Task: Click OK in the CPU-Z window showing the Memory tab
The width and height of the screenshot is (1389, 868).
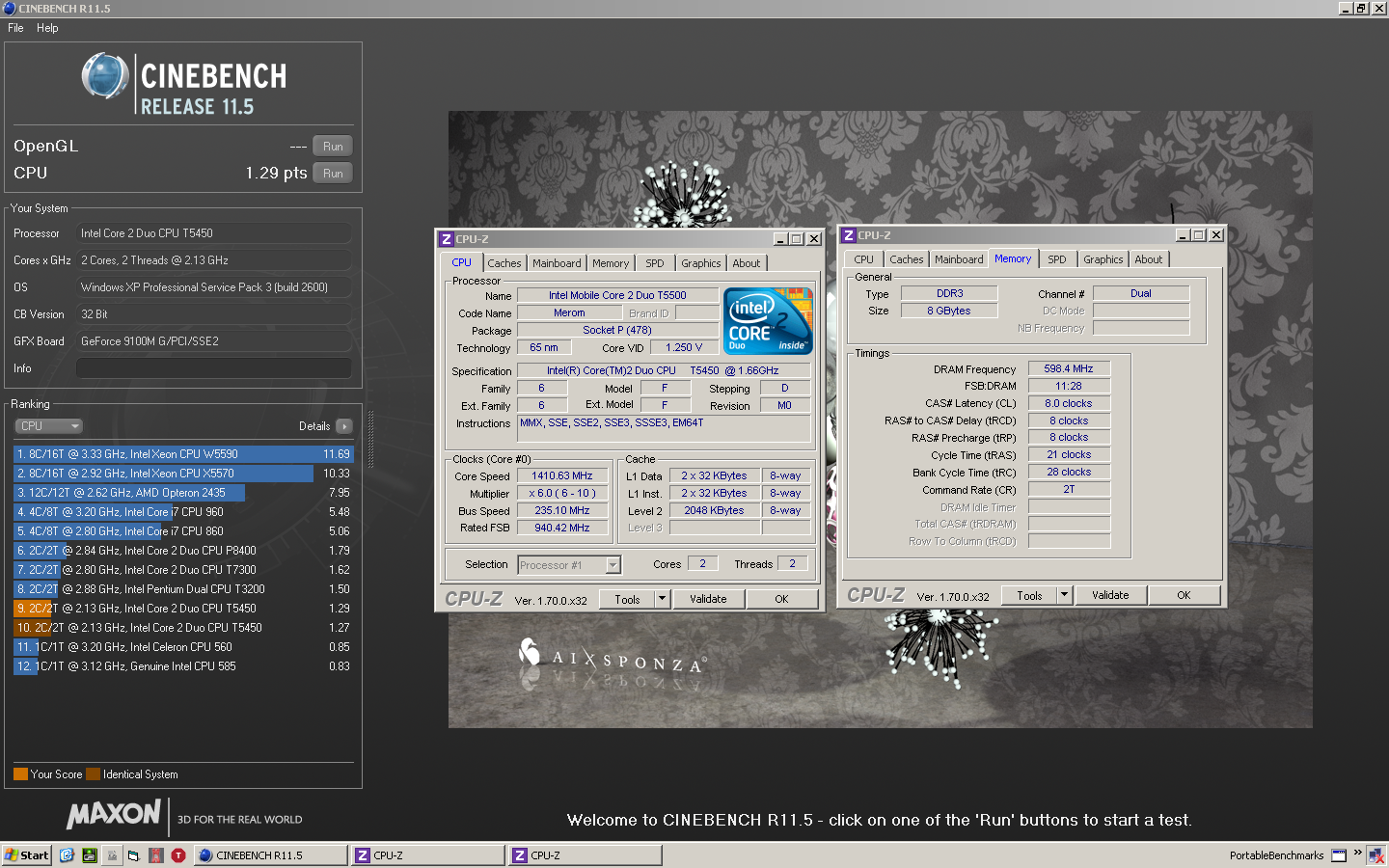Action: tap(1184, 595)
